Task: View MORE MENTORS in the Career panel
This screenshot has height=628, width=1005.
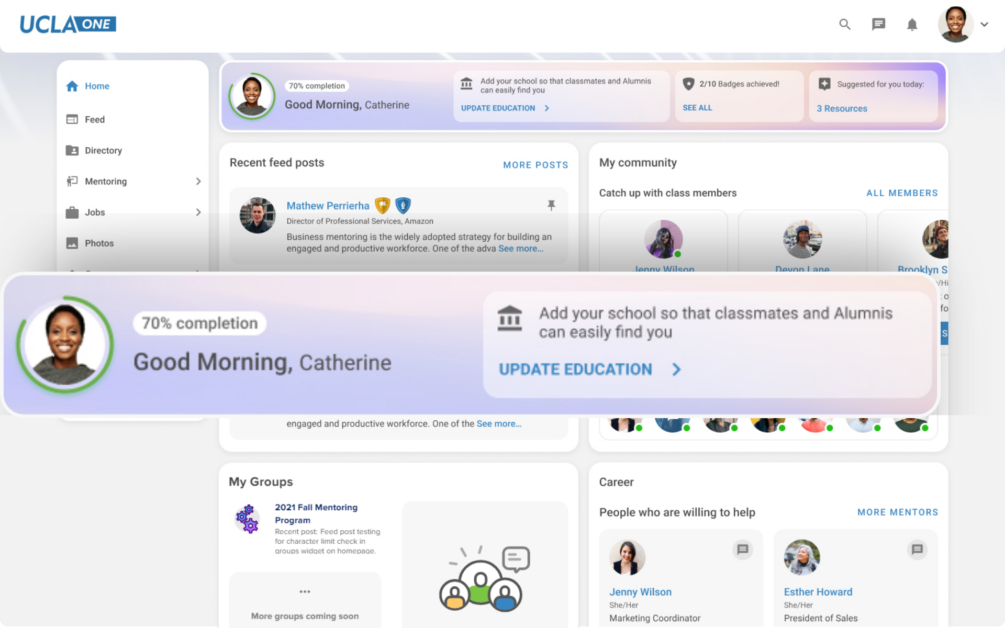Action: (897, 512)
